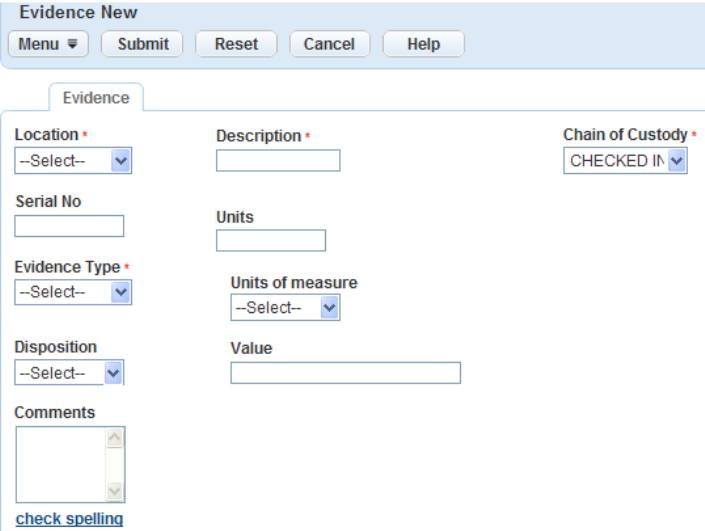Click the check spelling link
The height and width of the screenshot is (531, 705).
click(x=69, y=519)
